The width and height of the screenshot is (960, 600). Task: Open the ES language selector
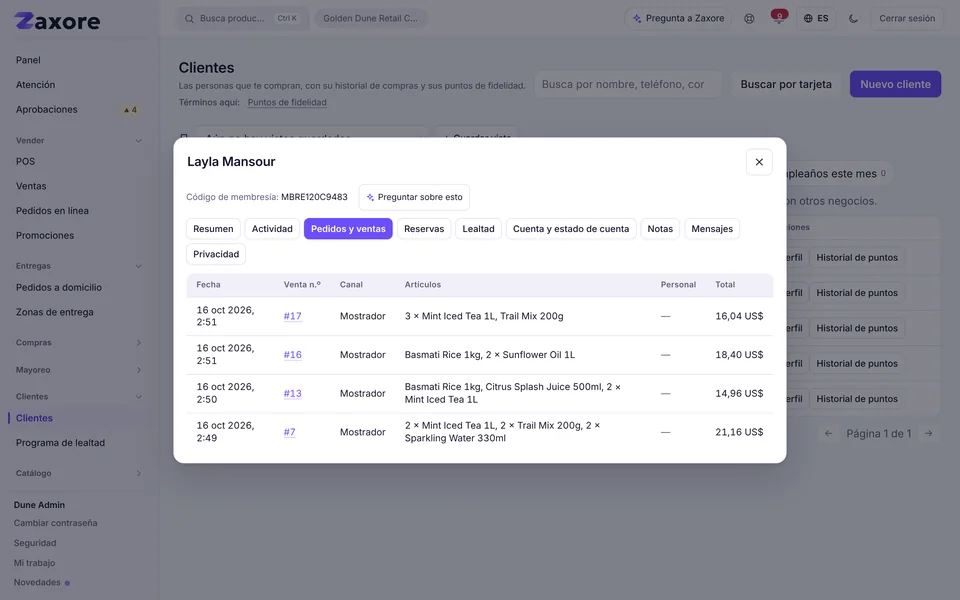(x=816, y=18)
